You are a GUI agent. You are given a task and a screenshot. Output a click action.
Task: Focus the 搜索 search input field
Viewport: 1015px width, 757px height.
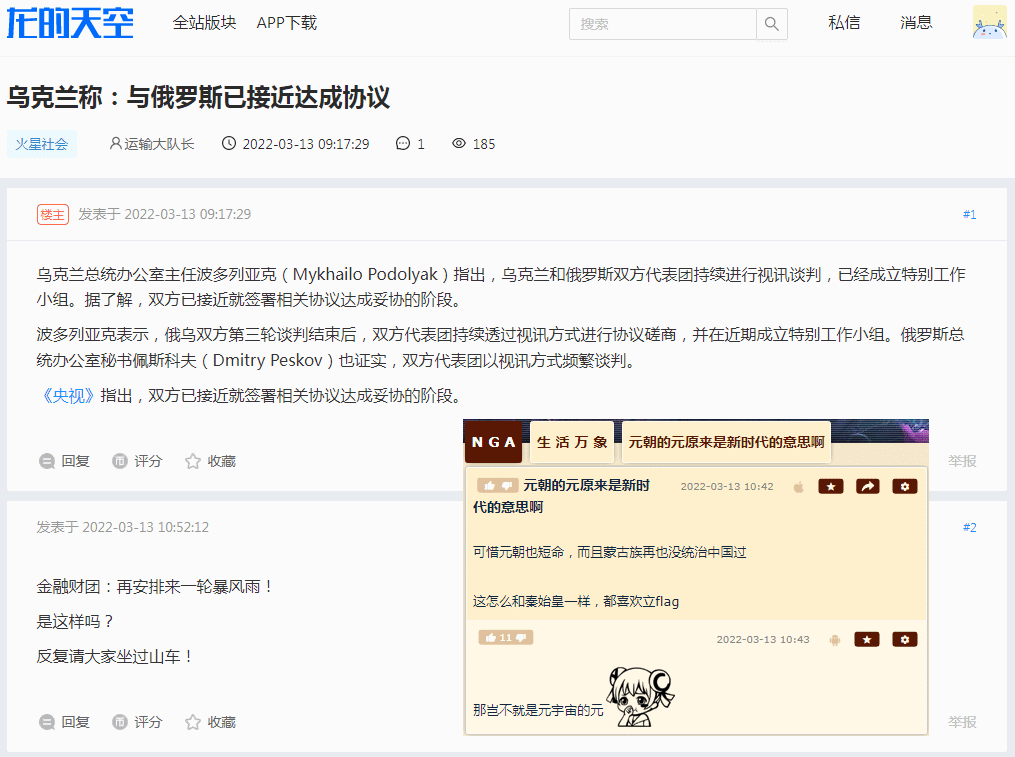point(662,24)
